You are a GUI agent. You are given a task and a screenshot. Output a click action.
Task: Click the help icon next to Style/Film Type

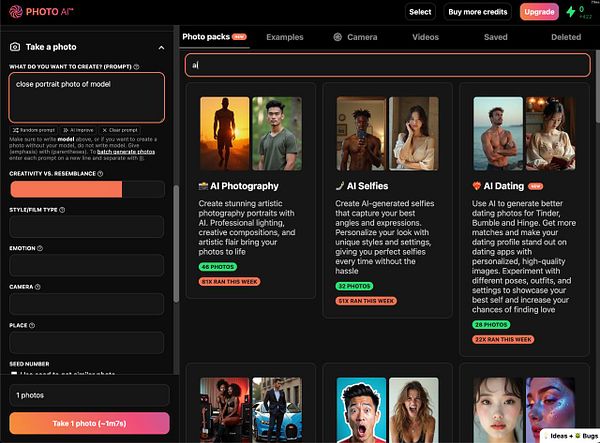pos(62,210)
